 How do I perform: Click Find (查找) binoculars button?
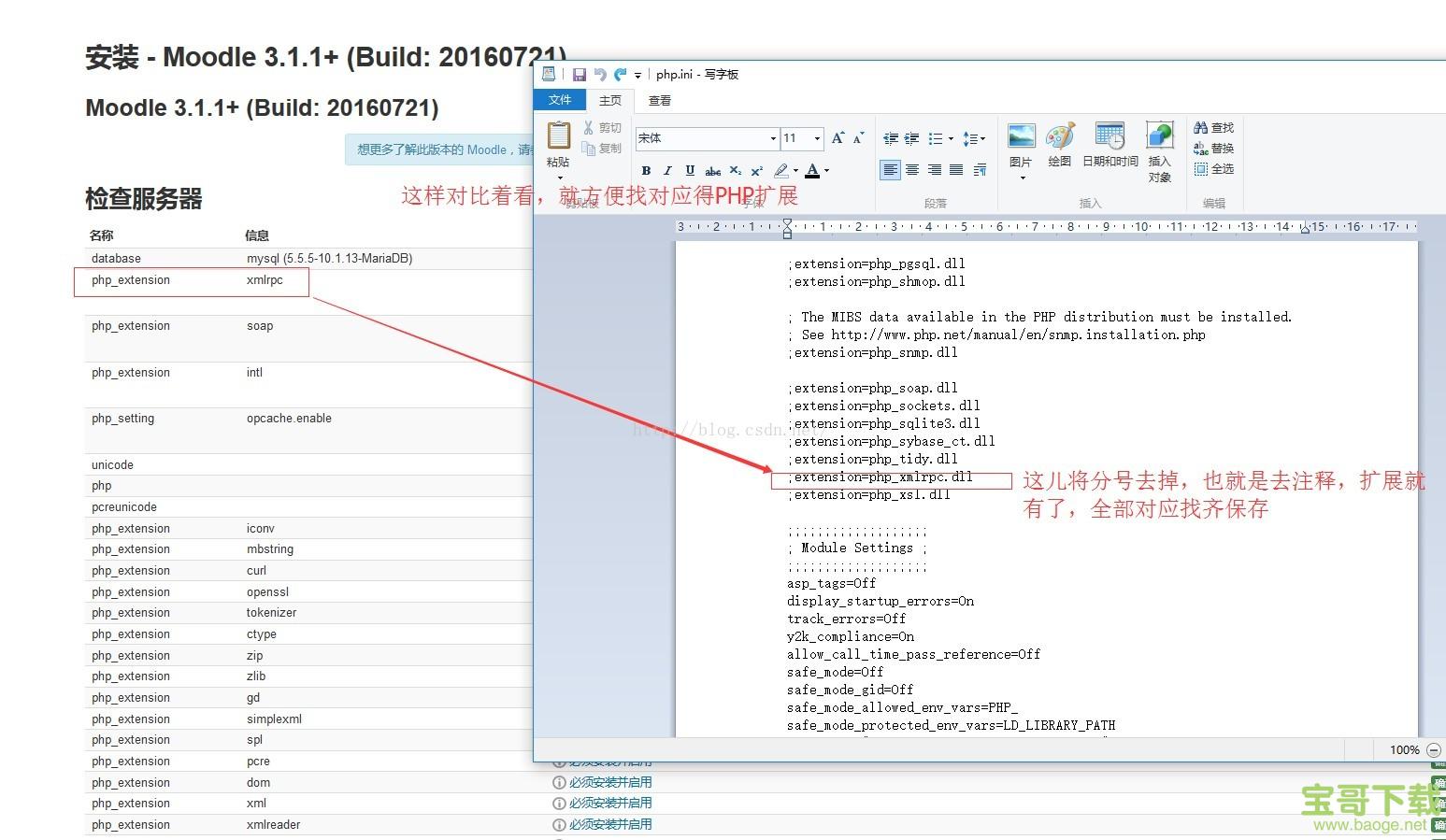click(x=1213, y=128)
